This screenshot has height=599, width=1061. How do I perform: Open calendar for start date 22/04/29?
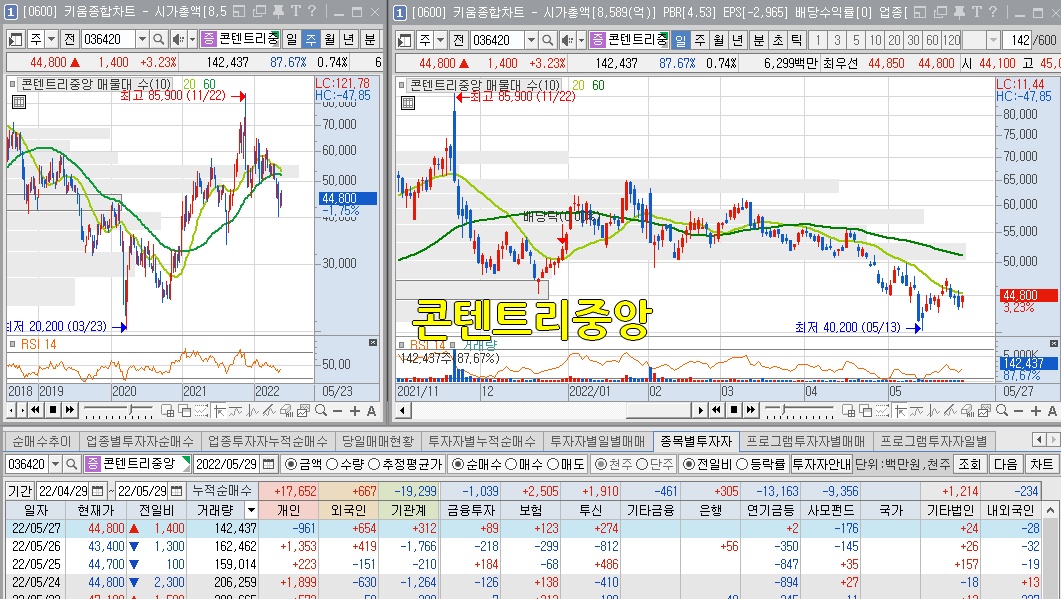tap(97, 491)
